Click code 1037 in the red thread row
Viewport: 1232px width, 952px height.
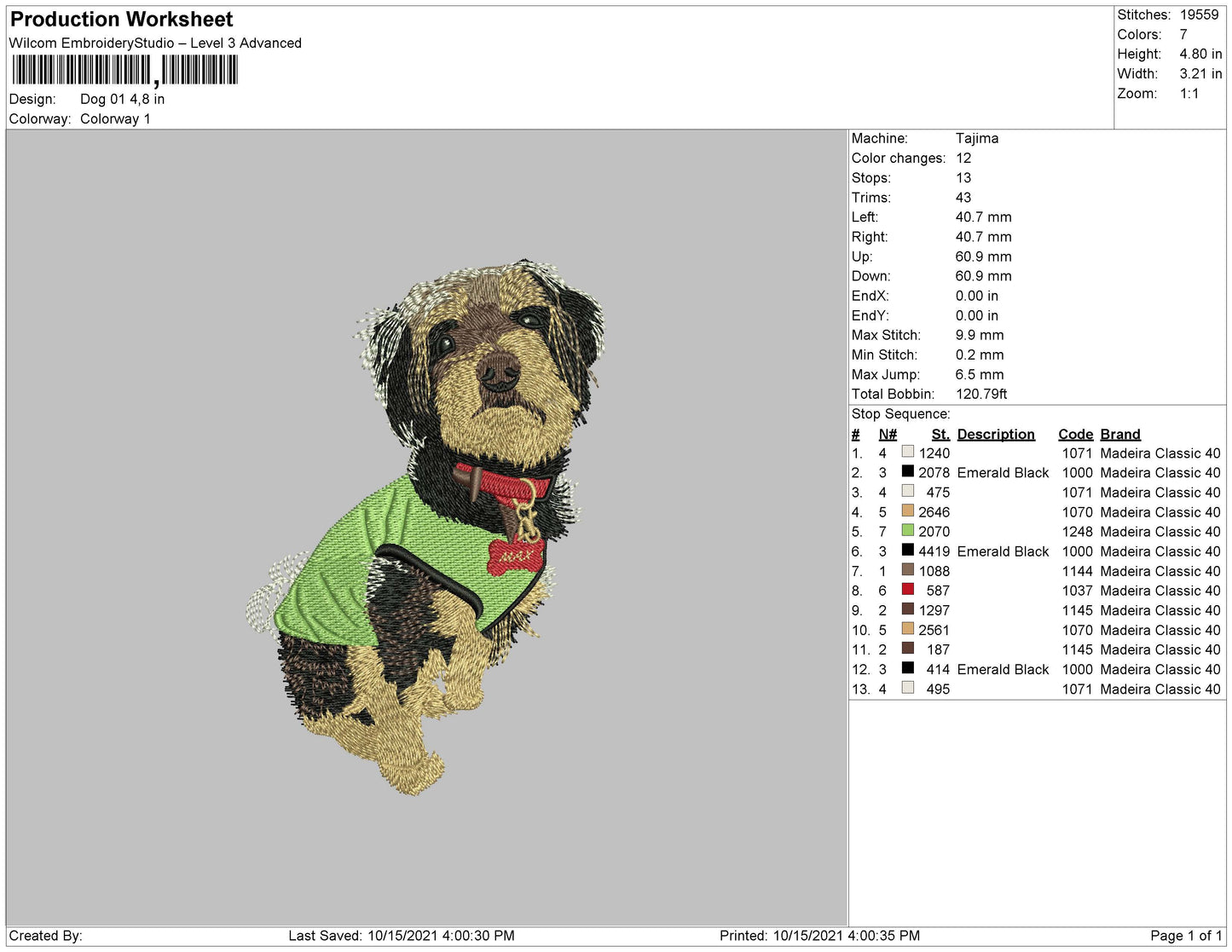pyautogui.click(x=1078, y=591)
